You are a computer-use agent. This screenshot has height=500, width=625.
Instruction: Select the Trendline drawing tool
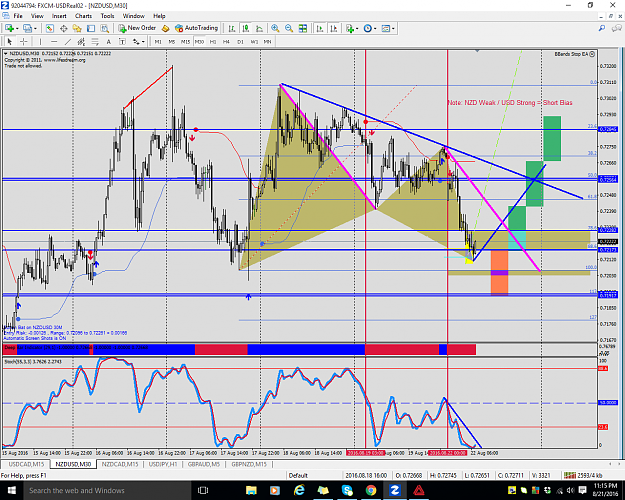(x=68, y=41)
